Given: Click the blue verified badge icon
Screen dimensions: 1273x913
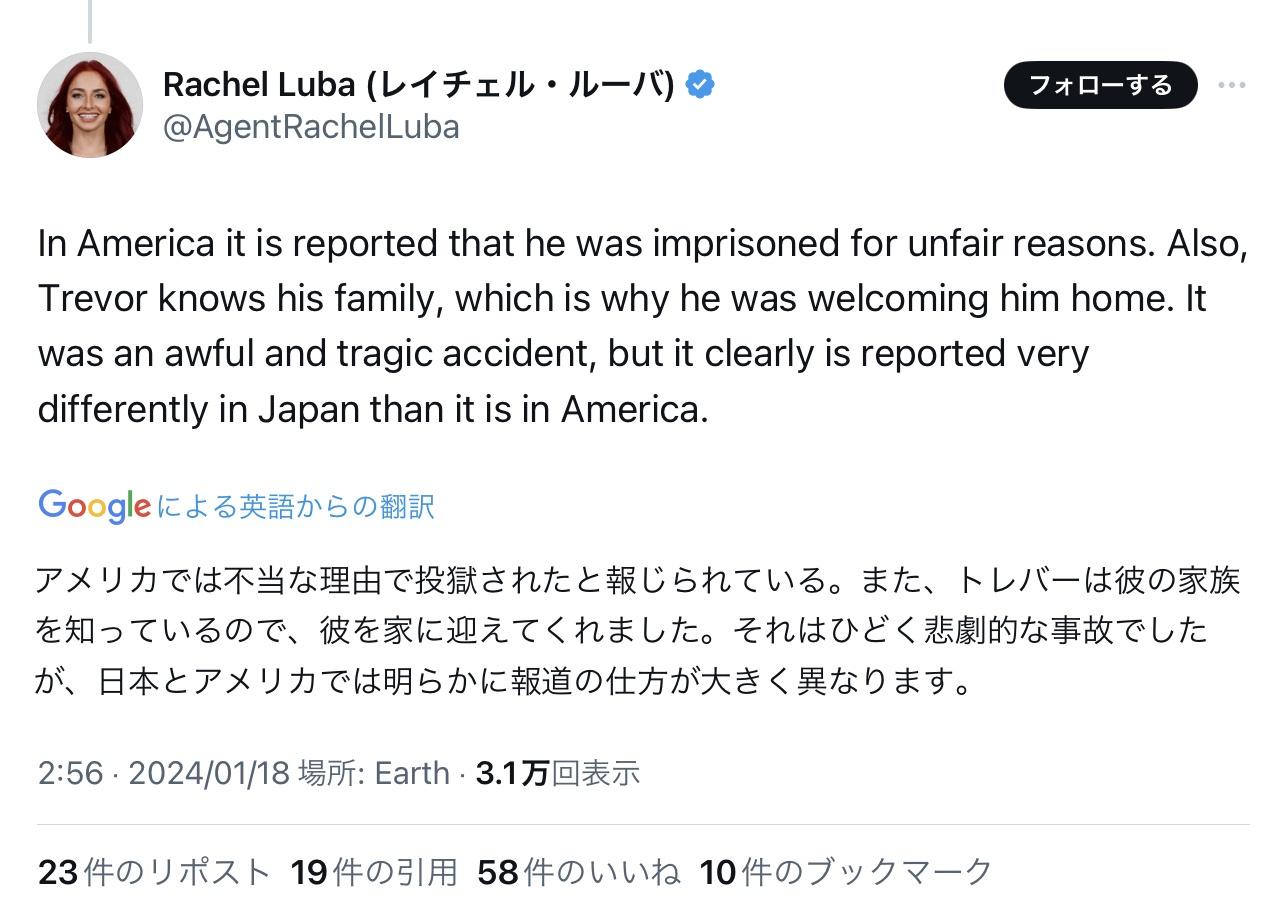Looking at the screenshot, I should click(x=700, y=85).
